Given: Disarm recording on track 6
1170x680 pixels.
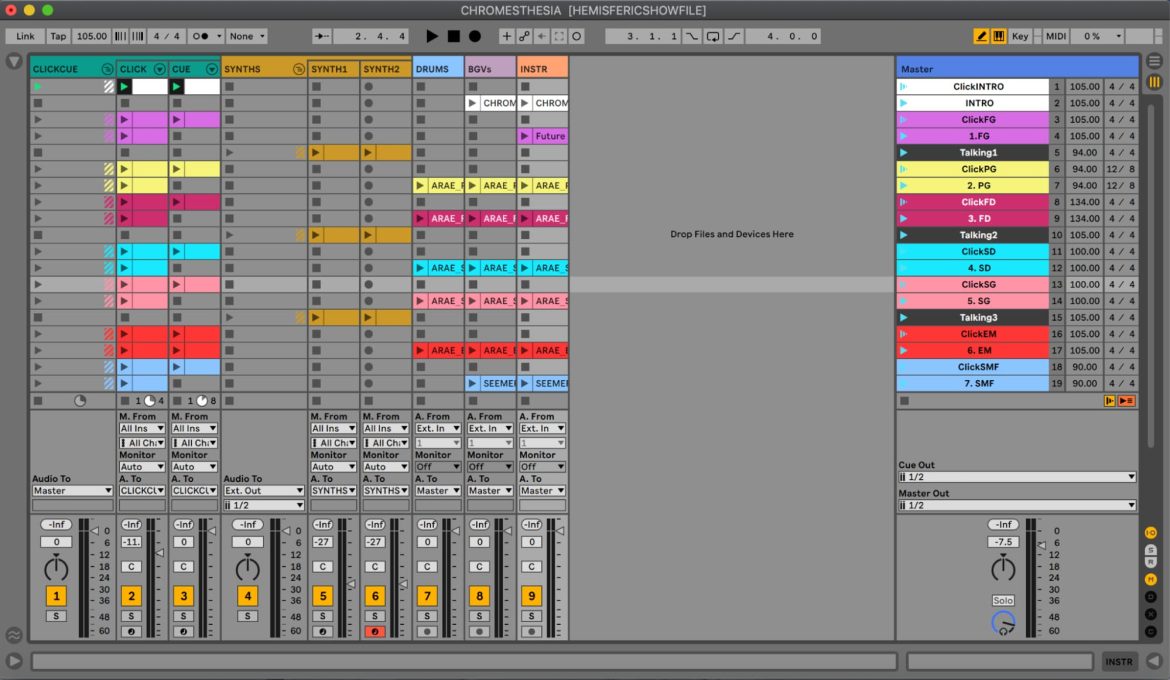Looking at the screenshot, I should pos(376,631).
